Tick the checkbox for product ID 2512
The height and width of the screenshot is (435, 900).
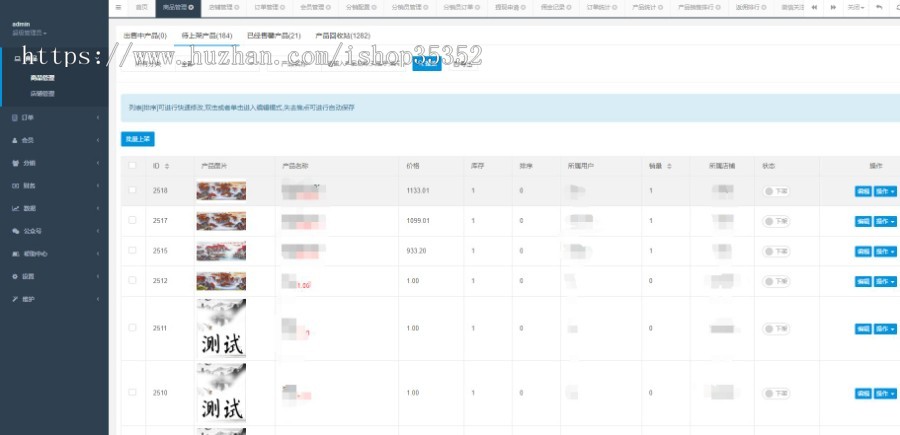[x=133, y=281]
